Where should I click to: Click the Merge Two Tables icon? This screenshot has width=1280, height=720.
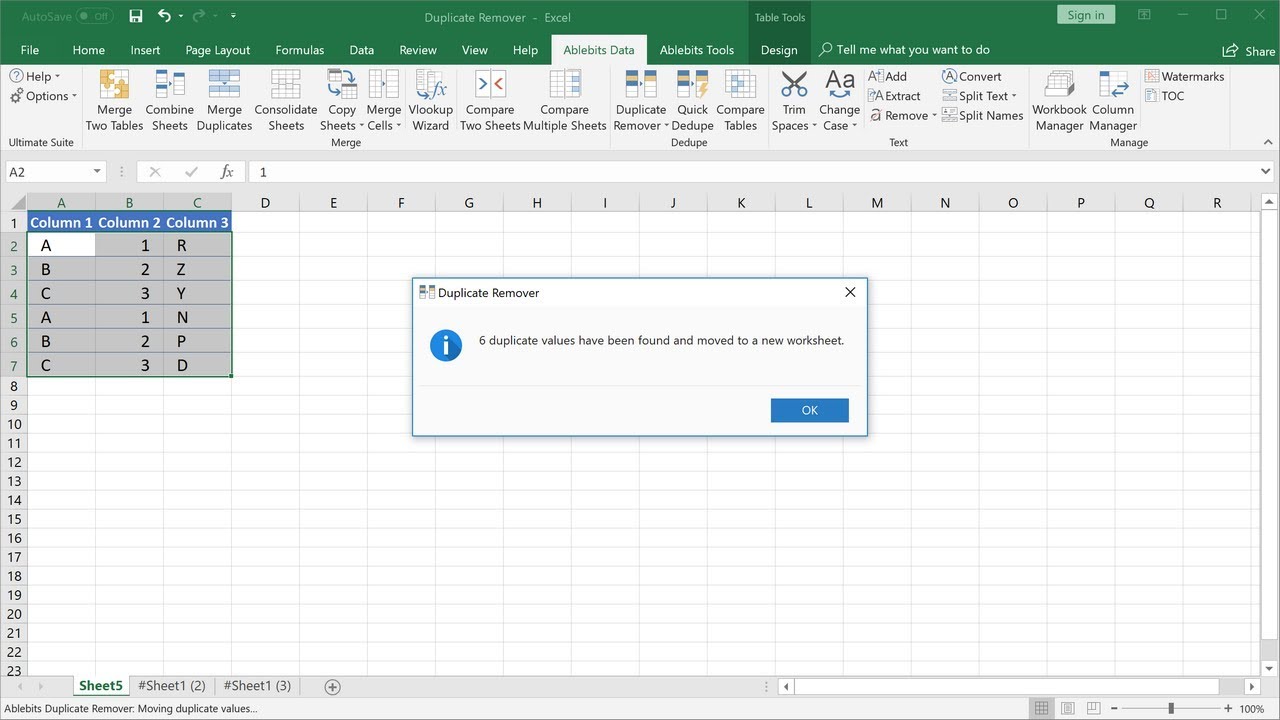[x=114, y=100]
